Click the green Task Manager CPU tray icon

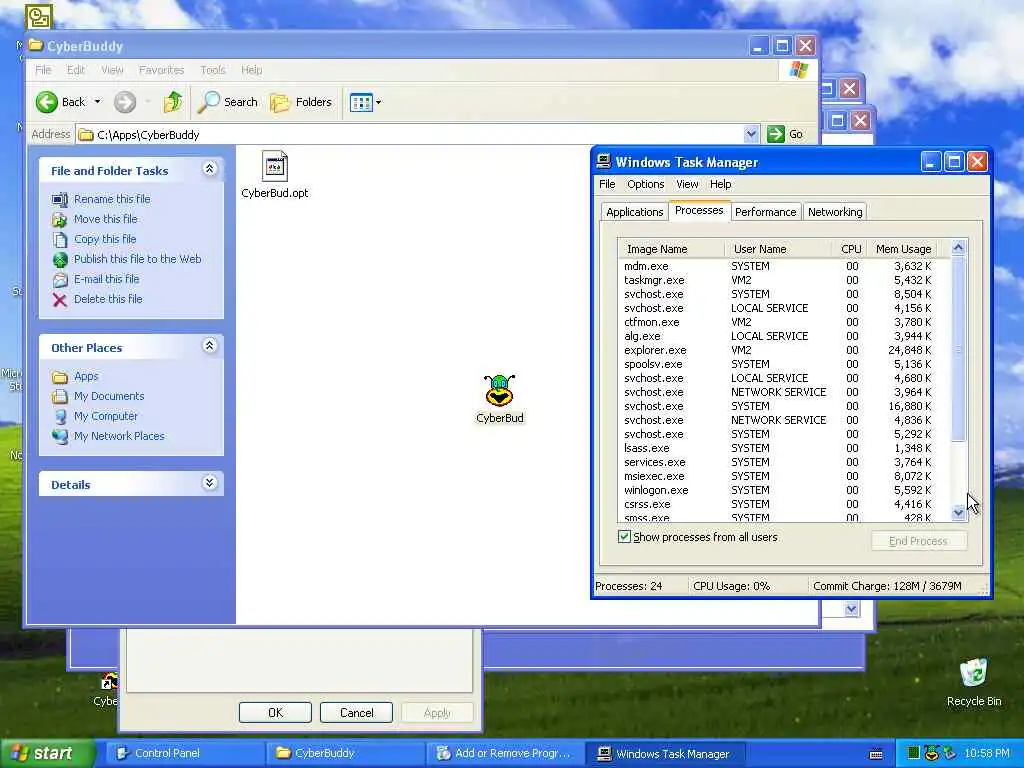914,753
